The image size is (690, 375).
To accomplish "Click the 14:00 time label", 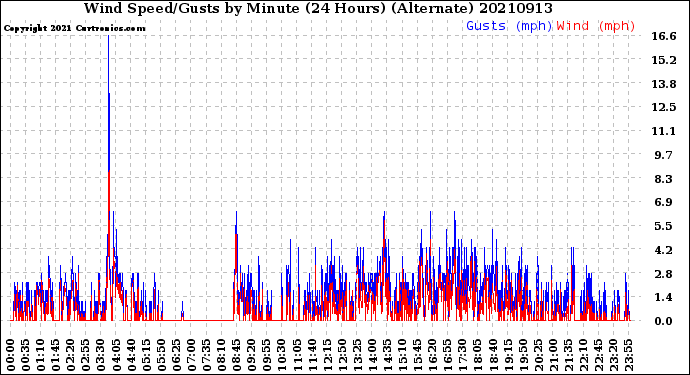I will pos(372,355).
